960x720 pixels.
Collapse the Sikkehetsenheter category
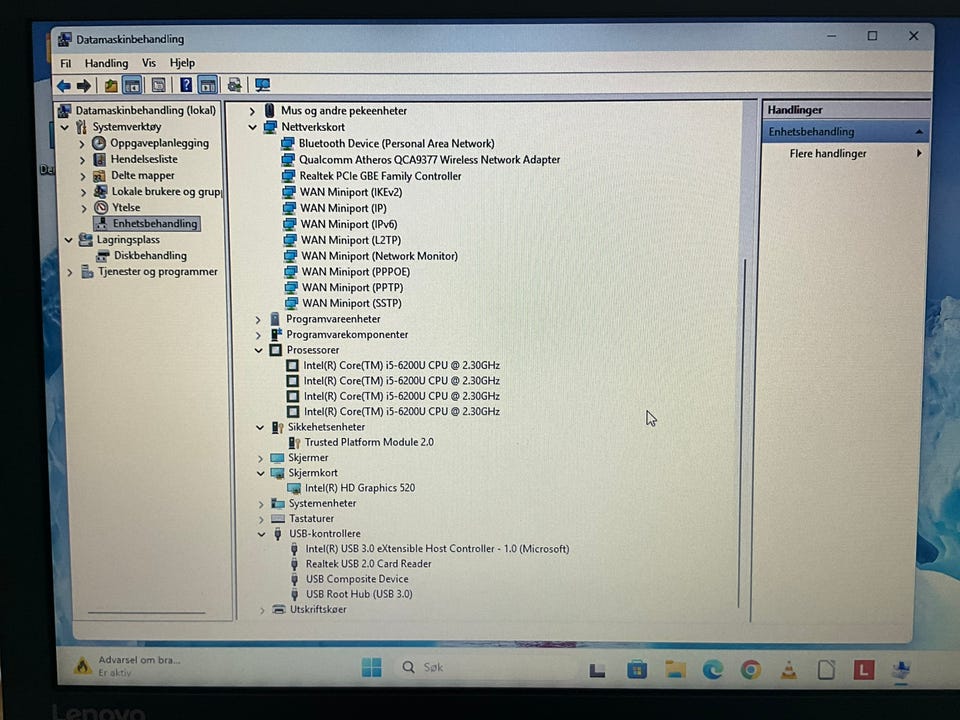pyautogui.click(x=260, y=427)
